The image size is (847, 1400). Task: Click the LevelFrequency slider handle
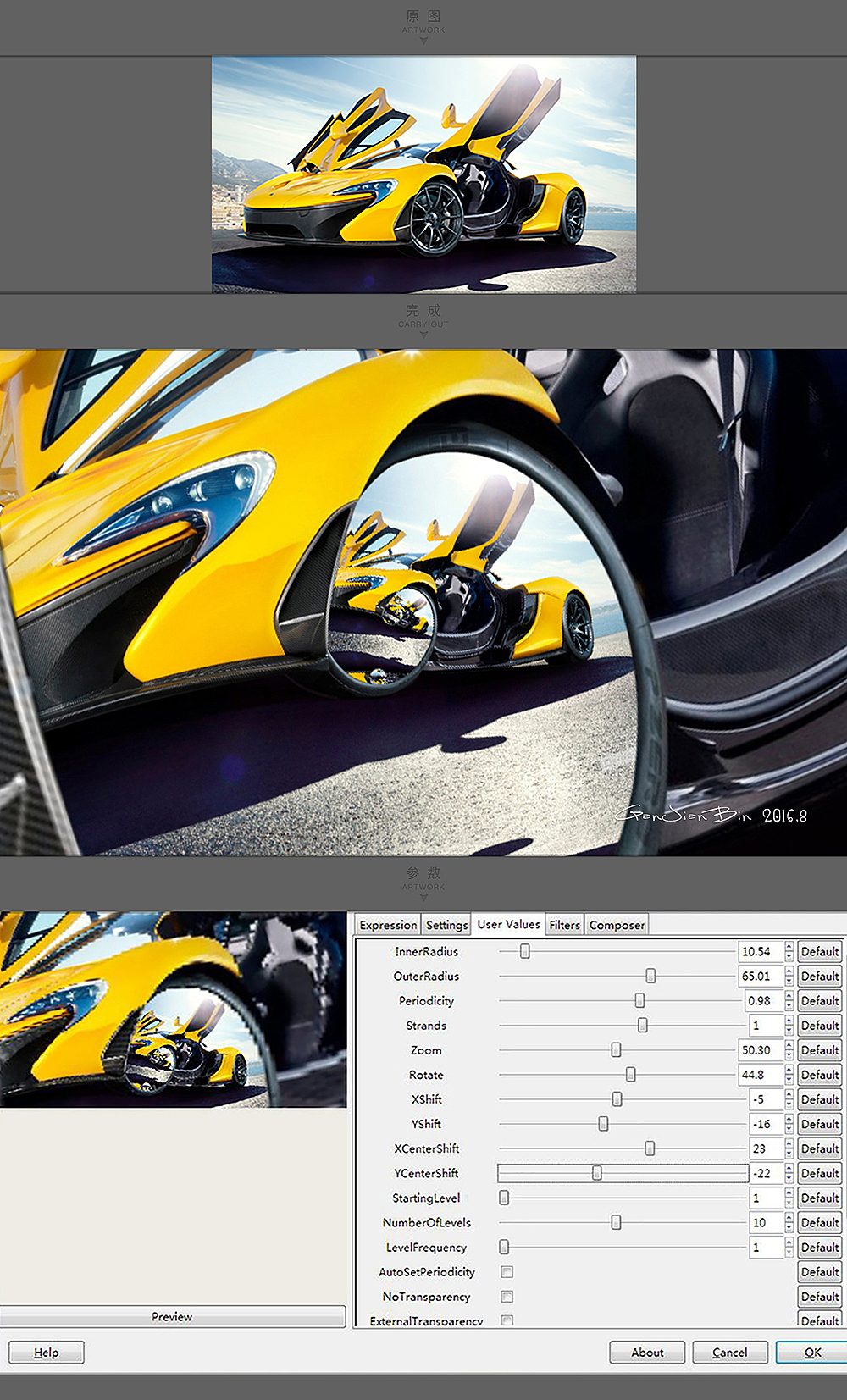[504, 1246]
